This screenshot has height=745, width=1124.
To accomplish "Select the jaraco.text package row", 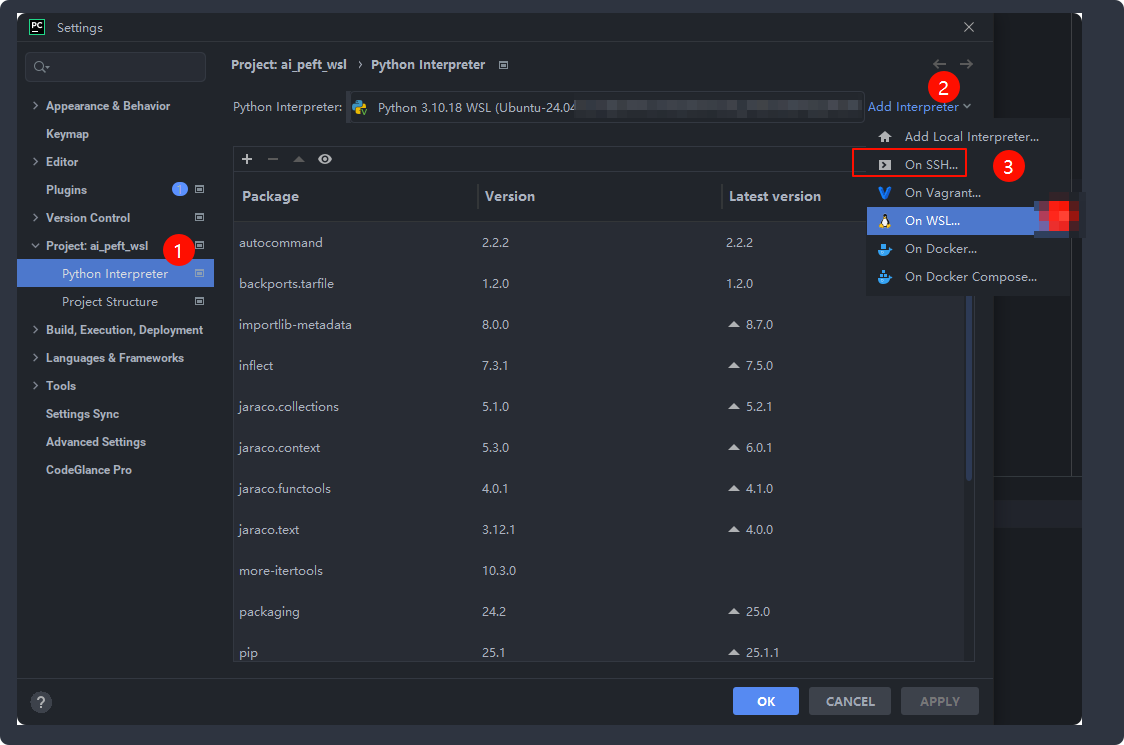I will tap(599, 530).
